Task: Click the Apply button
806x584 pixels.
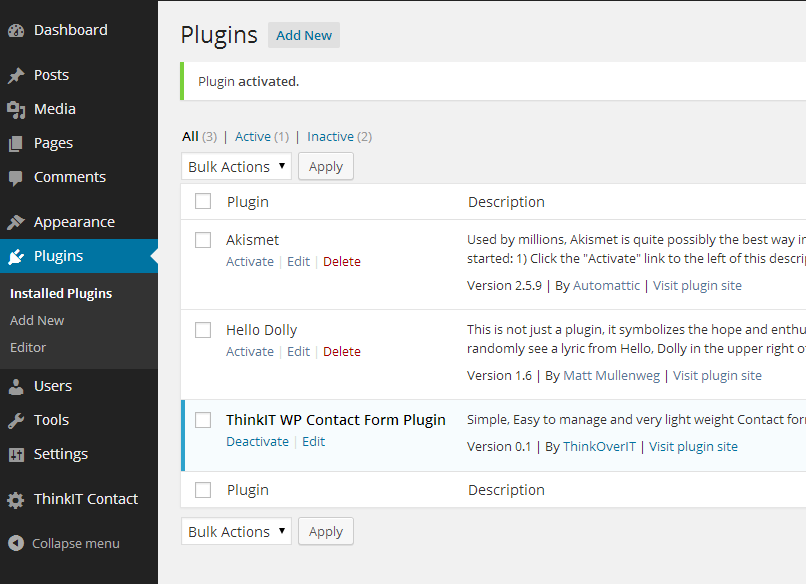Action: 325,166
